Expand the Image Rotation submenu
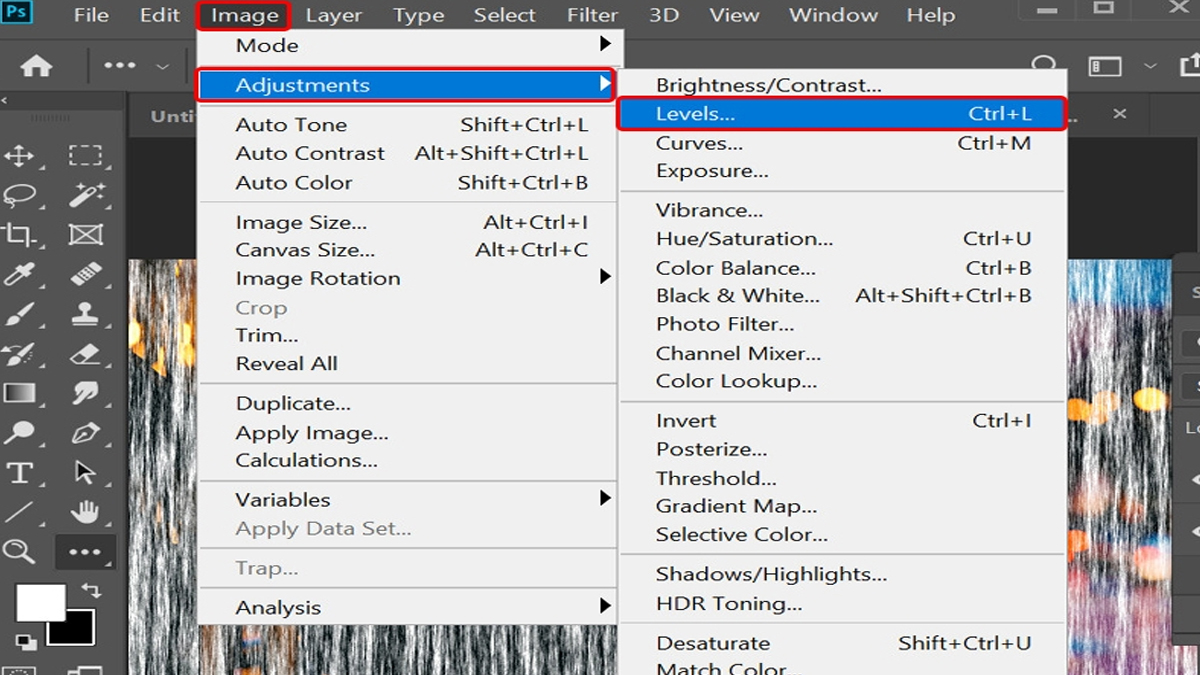 (x=316, y=278)
